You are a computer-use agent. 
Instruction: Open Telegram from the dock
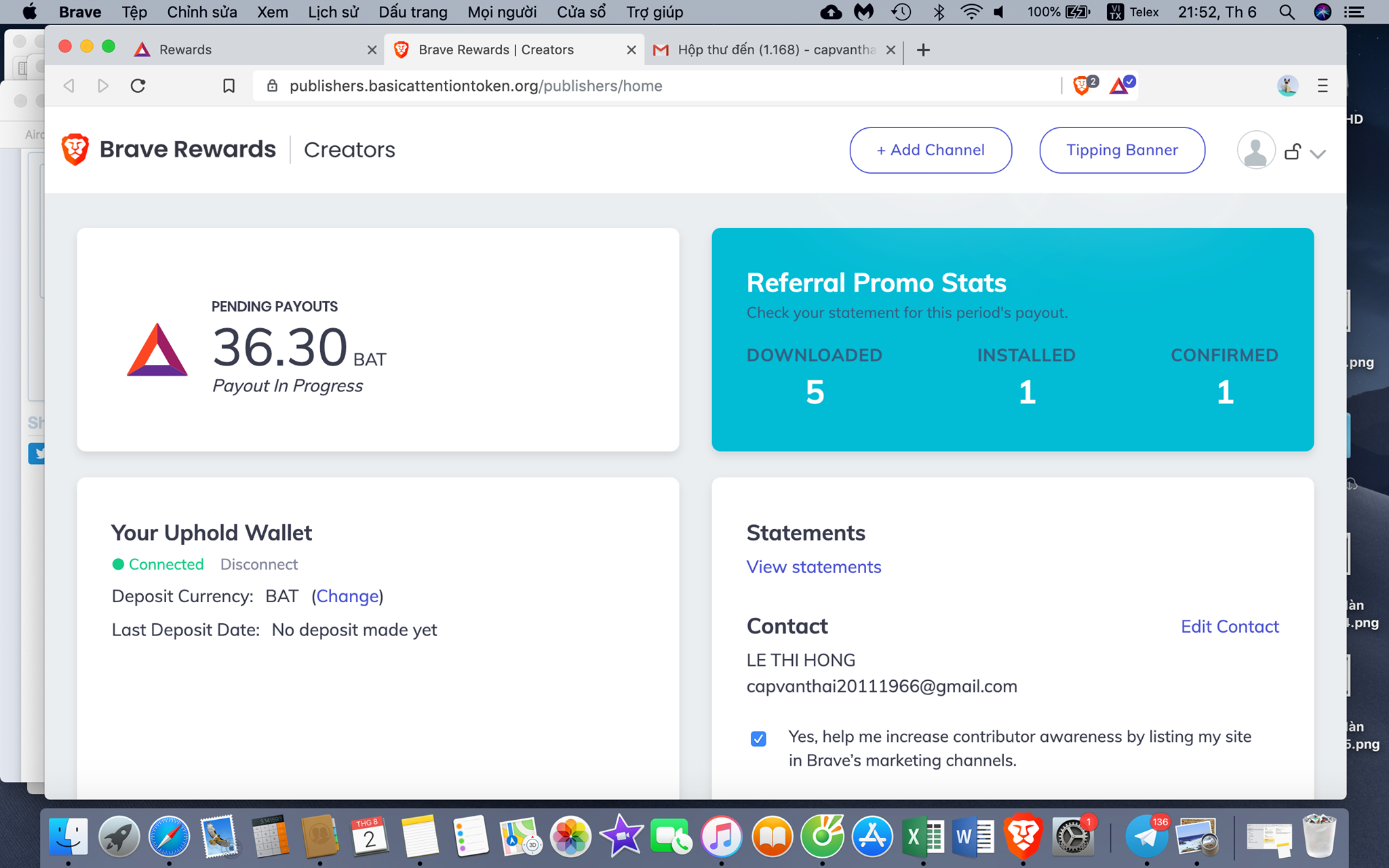[1146, 837]
